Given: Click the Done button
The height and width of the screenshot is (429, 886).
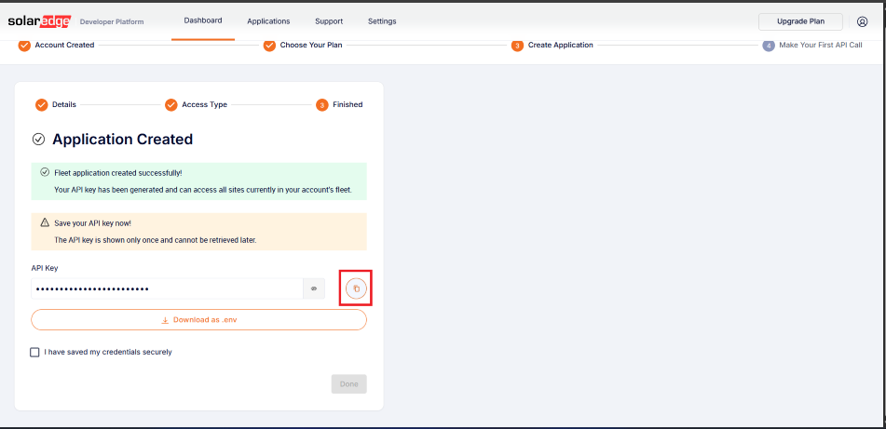Looking at the screenshot, I should tap(349, 384).
